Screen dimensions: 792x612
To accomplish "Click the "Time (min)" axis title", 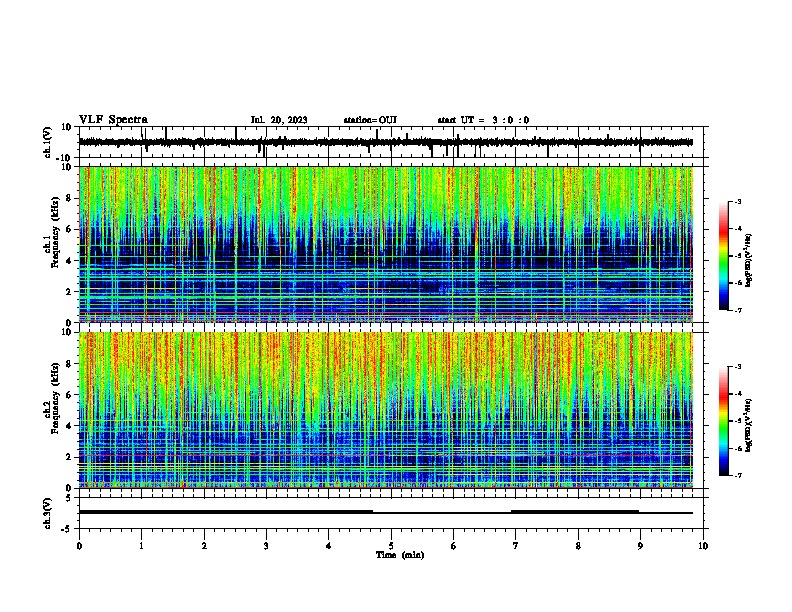I will coord(400,555).
